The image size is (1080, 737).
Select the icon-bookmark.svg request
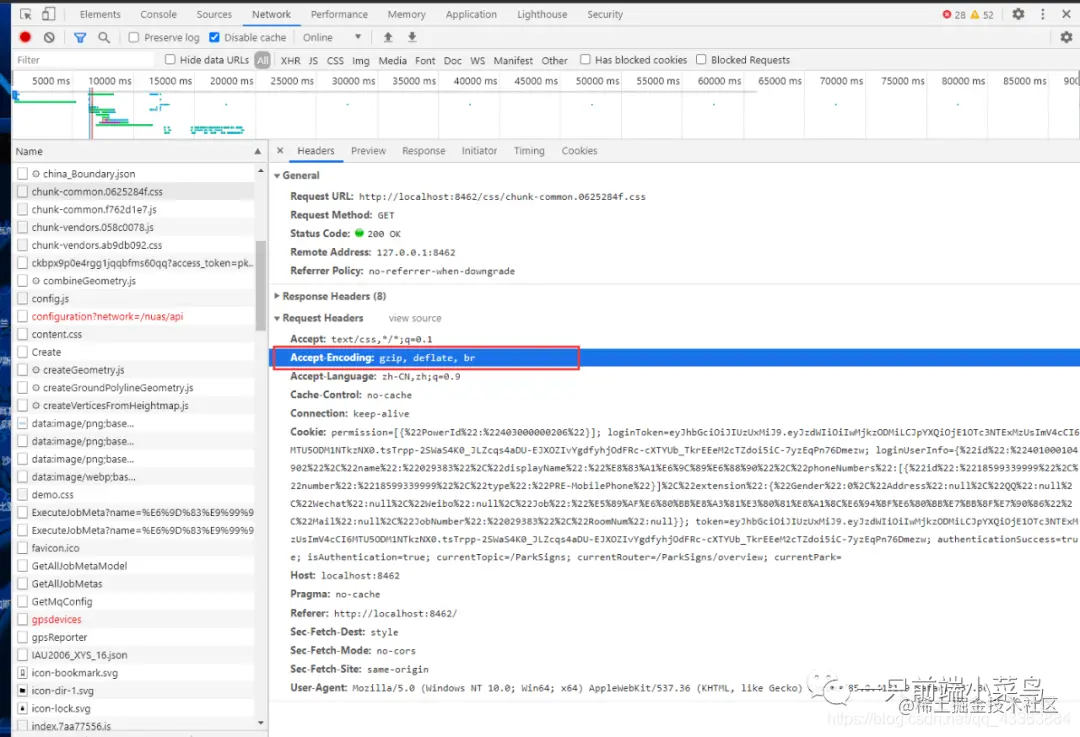74,673
